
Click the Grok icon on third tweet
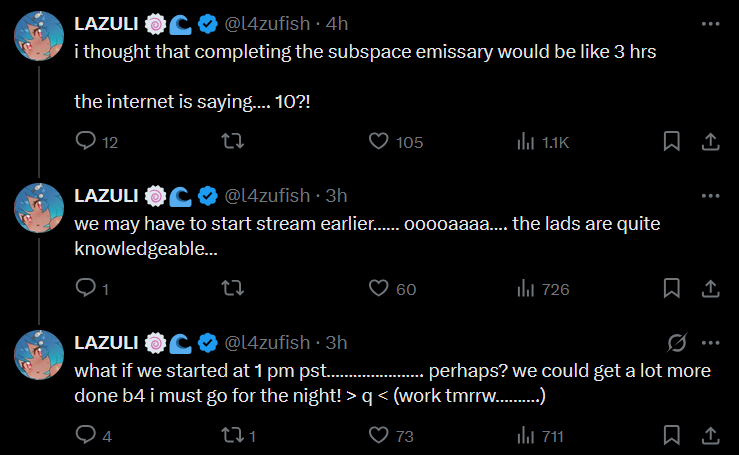click(x=676, y=342)
